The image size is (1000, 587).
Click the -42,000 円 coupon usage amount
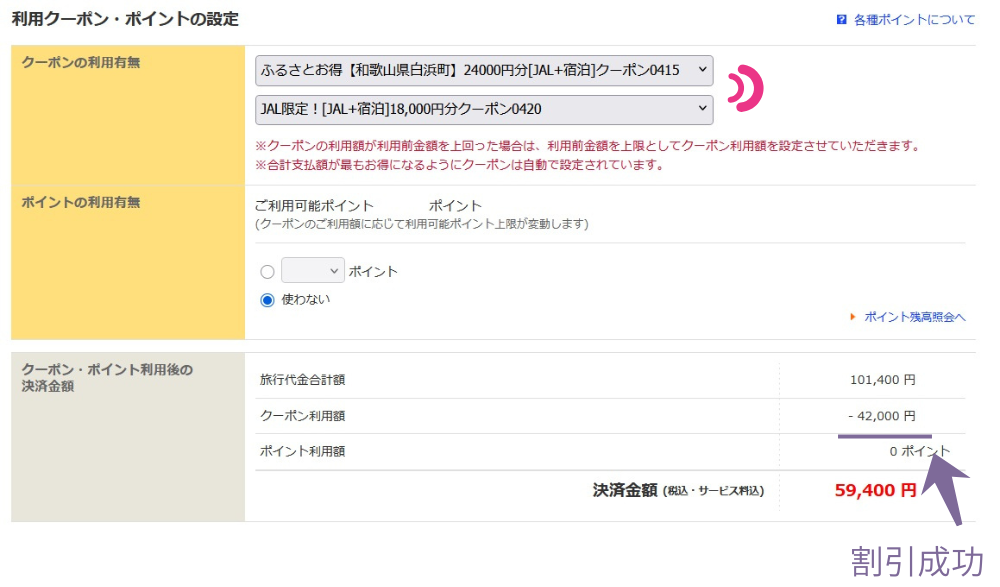pyautogui.click(x=880, y=416)
